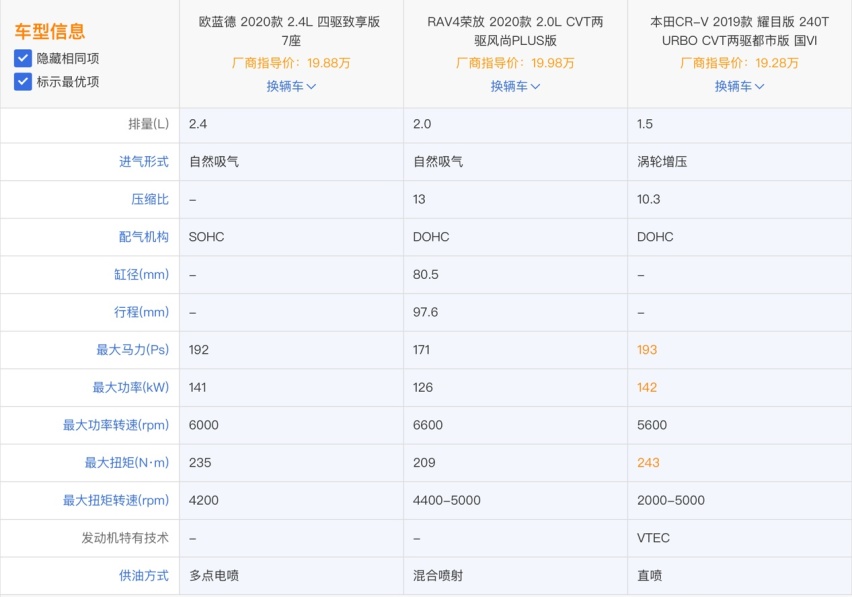
Task: Click the 6600 power rpm value
Action: pyautogui.click(x=428, y=425)
